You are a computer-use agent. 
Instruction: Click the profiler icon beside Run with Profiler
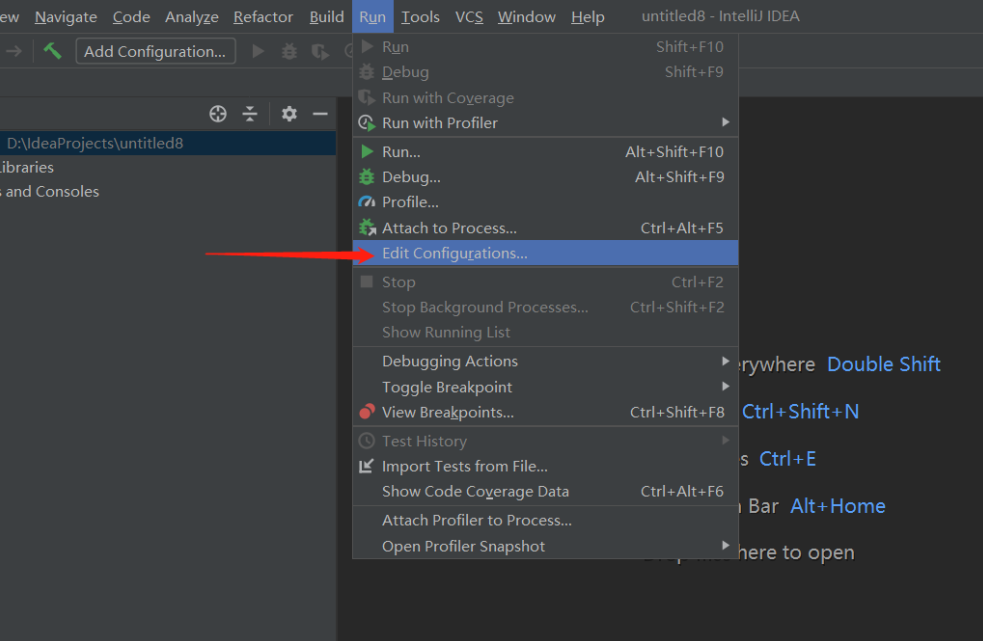click(367, 123)
